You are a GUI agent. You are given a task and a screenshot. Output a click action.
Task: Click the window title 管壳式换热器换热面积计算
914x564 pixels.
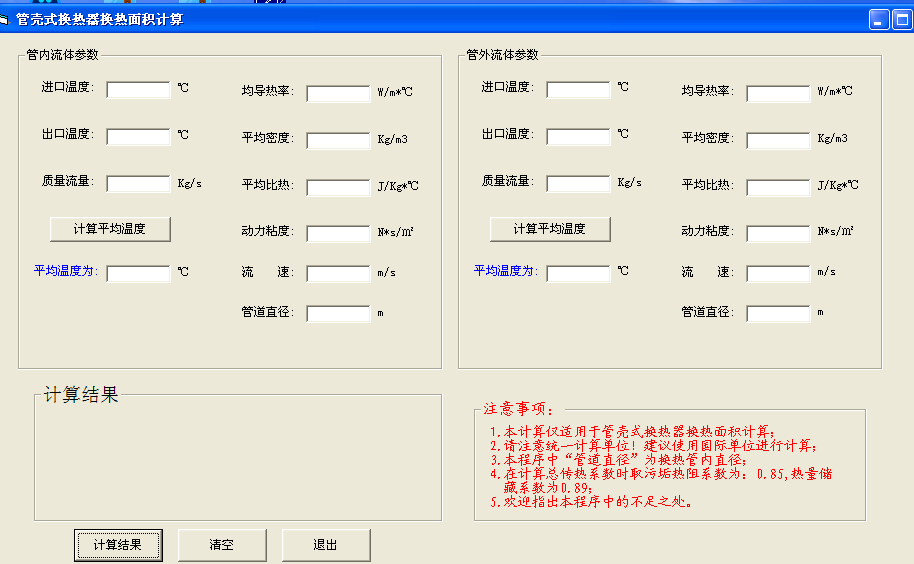(100, 20)
